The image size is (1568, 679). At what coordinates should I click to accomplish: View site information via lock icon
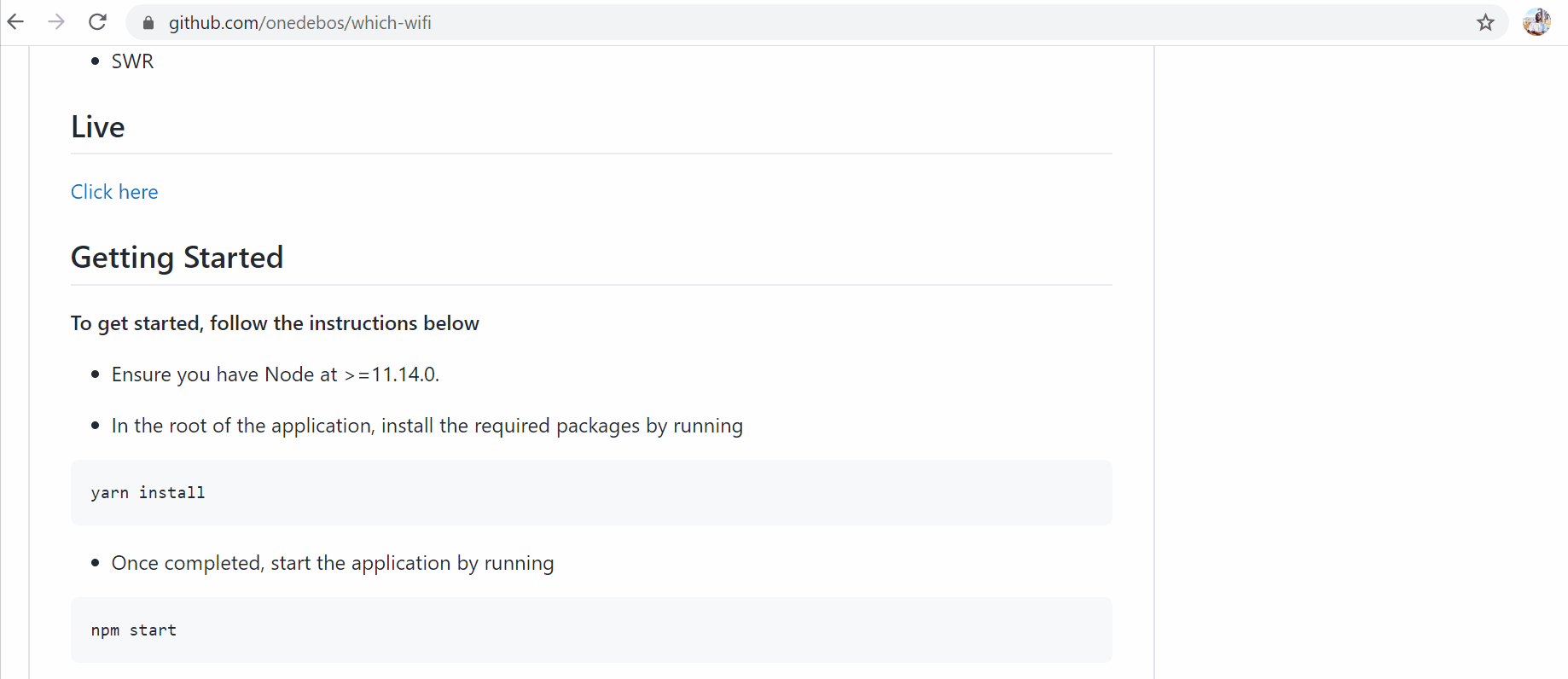click(x=148, y=23)
